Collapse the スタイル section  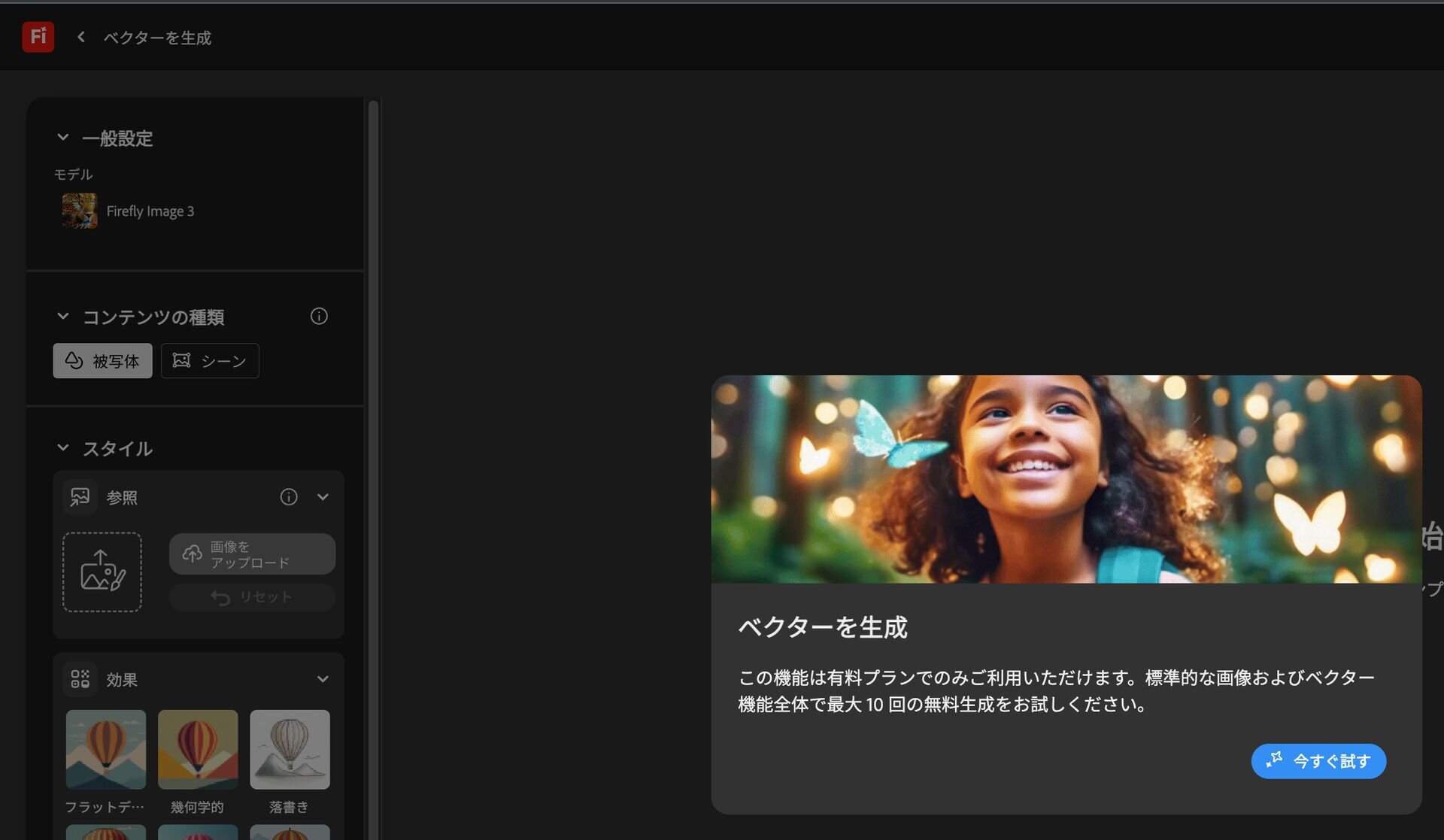point(63,448)
